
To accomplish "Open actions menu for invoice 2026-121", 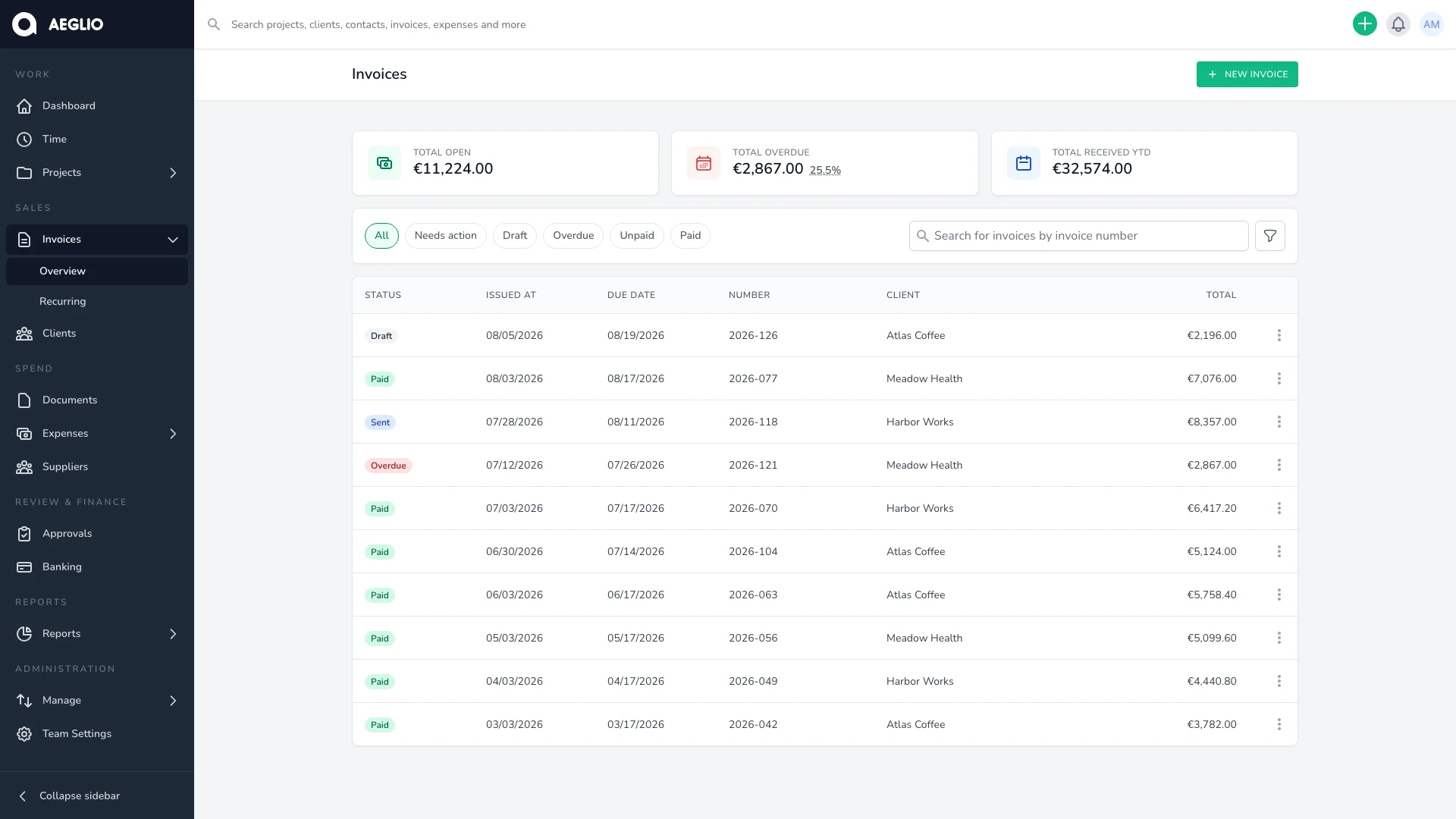I will [1279, 465].
